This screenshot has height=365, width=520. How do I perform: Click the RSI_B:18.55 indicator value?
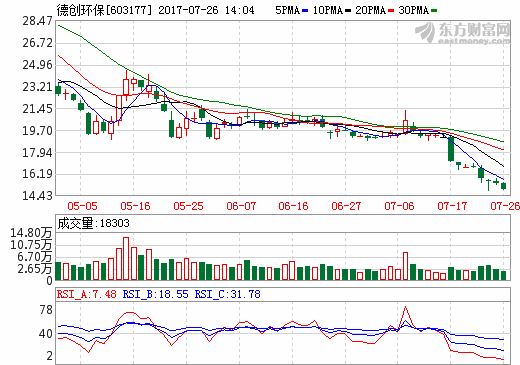tap(156, 294)
